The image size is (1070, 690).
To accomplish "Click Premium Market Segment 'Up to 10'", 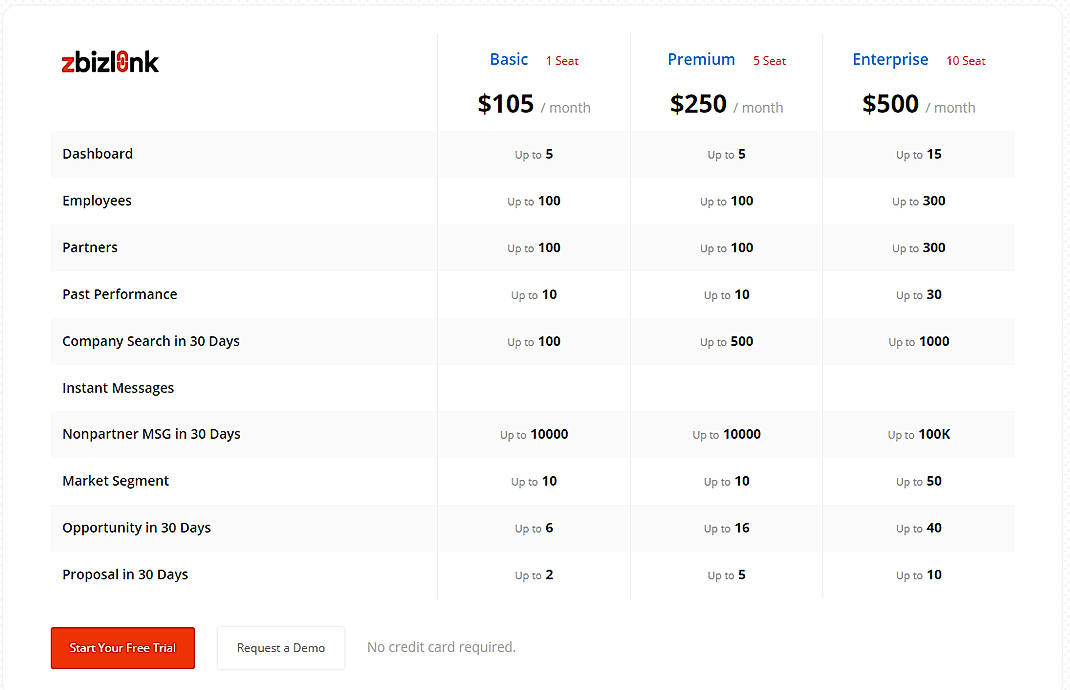I will [x=726, y=481].
